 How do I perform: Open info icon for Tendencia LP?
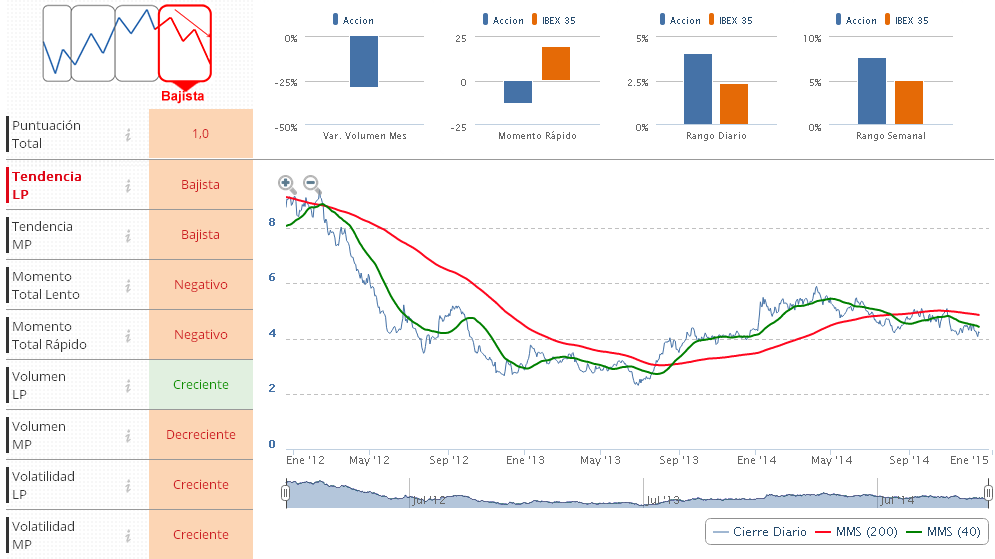click(128, 185)
